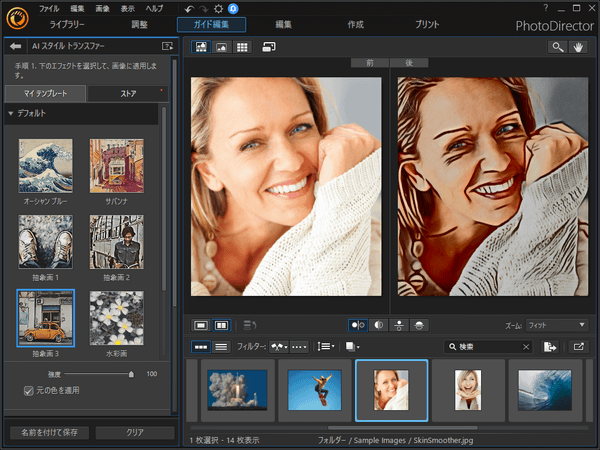Open the ファイル menu

pyautogui.click(x=49, y=8)
